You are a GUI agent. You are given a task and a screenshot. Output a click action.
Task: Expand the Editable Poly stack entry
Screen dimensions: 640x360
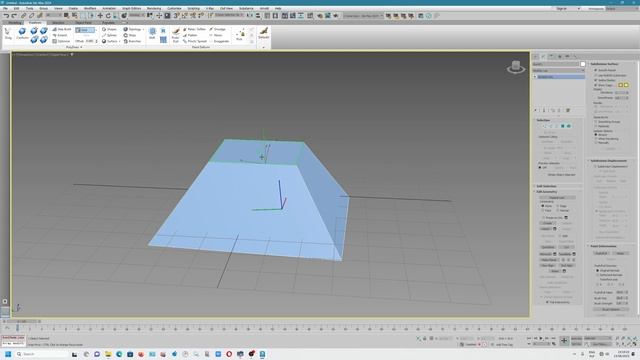pyautogui.click(x=535, y=77)
